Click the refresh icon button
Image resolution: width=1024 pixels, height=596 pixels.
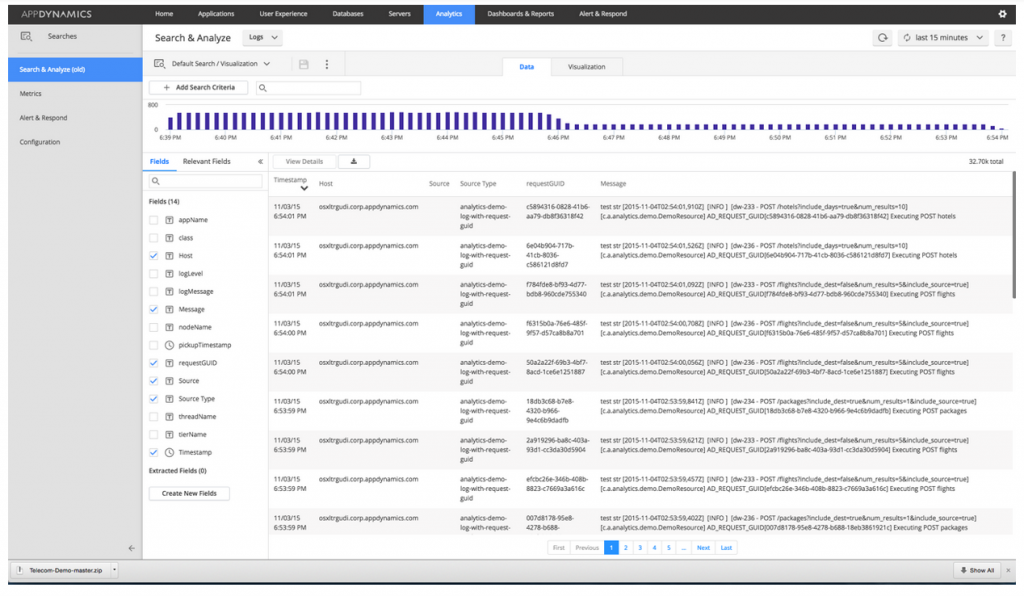[x=882, y=38]
